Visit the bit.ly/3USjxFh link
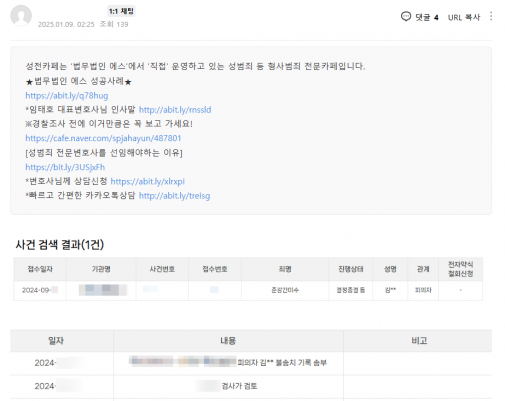The image size is (505, 401). (x=65, y=167)
